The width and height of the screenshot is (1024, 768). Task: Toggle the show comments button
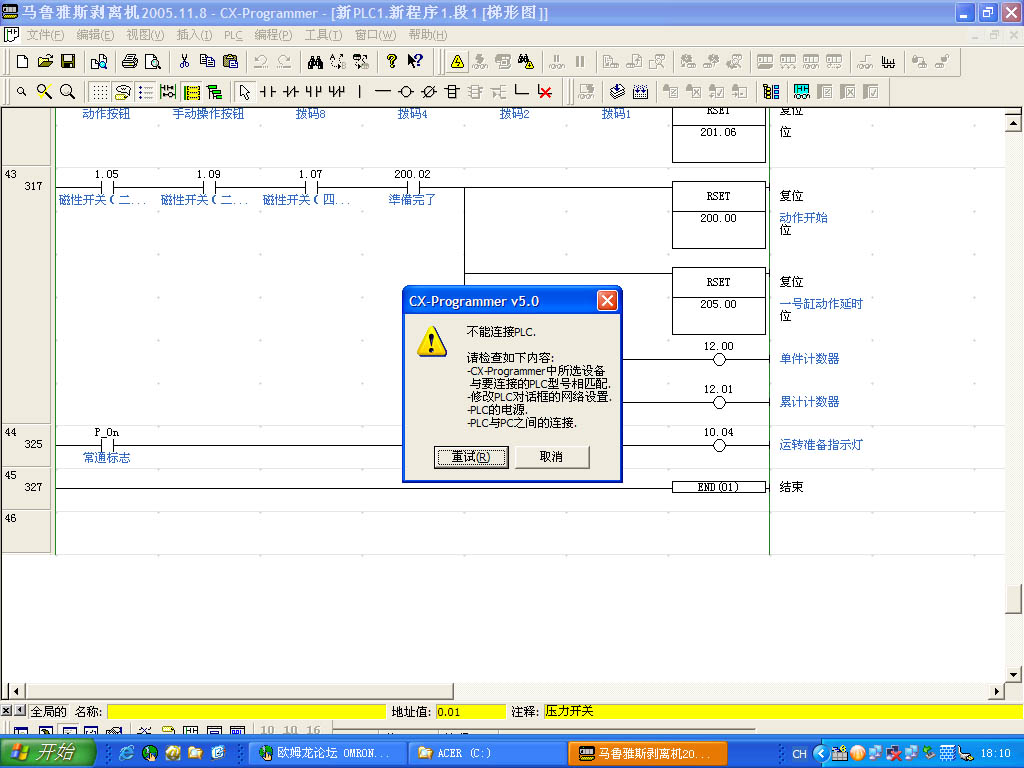pyautogui.click(x=122, y=91)
